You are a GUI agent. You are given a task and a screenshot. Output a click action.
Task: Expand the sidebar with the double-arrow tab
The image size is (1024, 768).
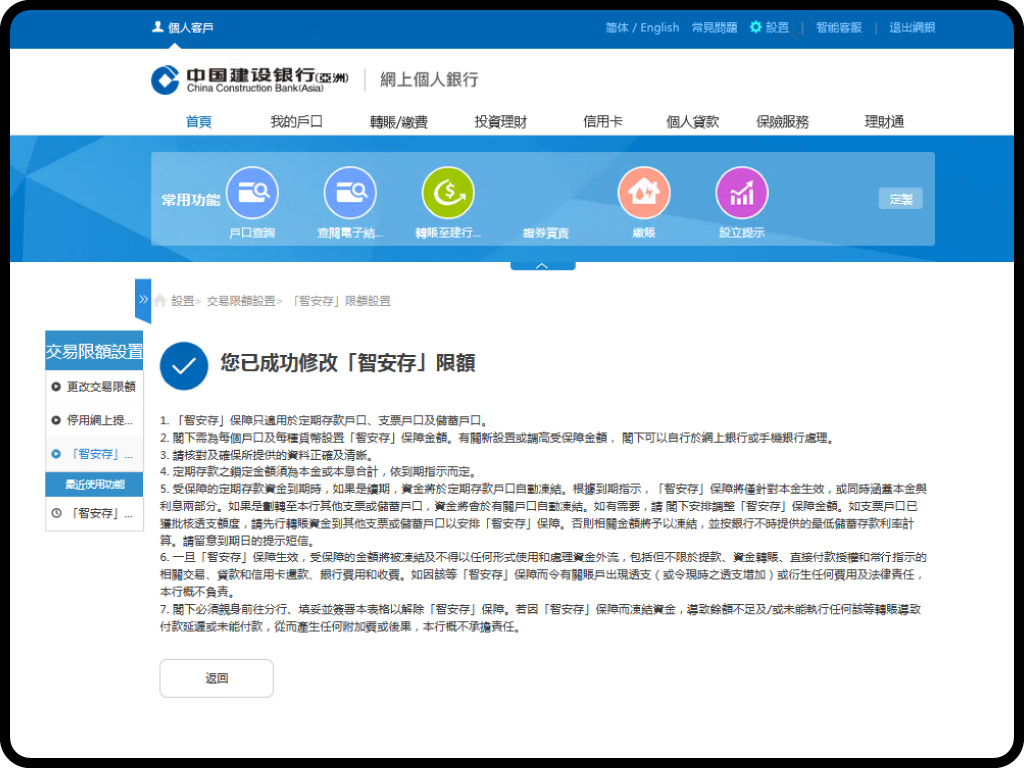(x=143, y=299)
